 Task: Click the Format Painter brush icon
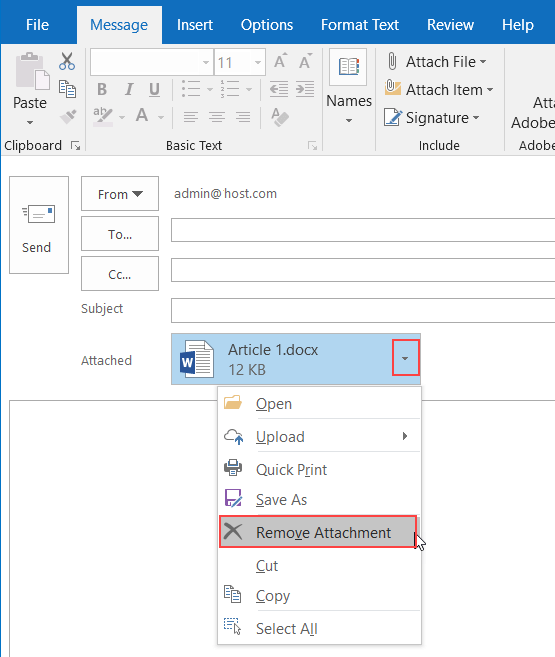click(68, 117)
